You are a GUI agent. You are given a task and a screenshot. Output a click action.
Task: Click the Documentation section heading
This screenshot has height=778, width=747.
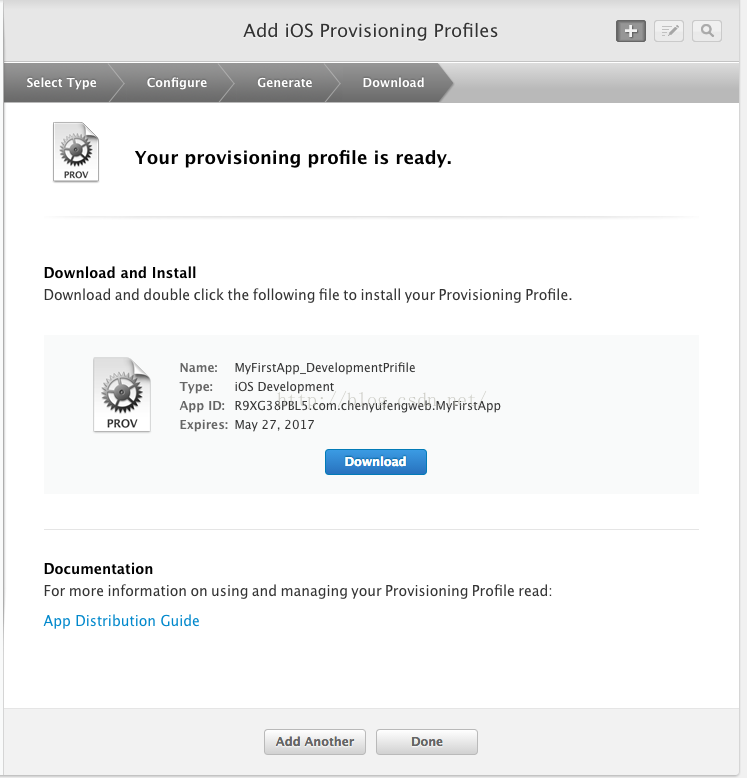98,569
